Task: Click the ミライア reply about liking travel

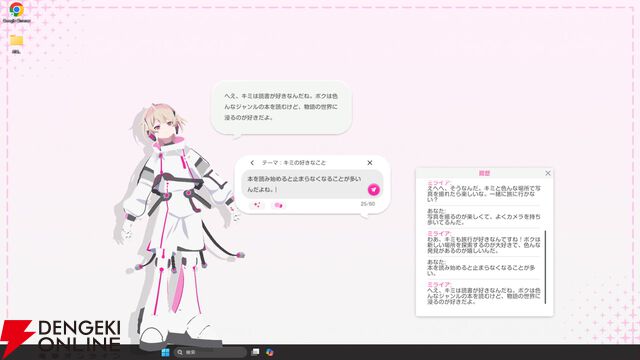Action: click(x=484, y=242)
